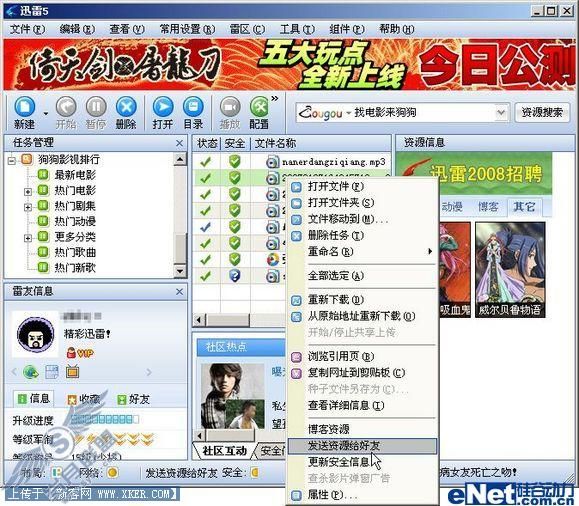579x506 pixels.
Task: Switch to the 收藏 tab
Action: pyautogui.click(x=84, y=399)
